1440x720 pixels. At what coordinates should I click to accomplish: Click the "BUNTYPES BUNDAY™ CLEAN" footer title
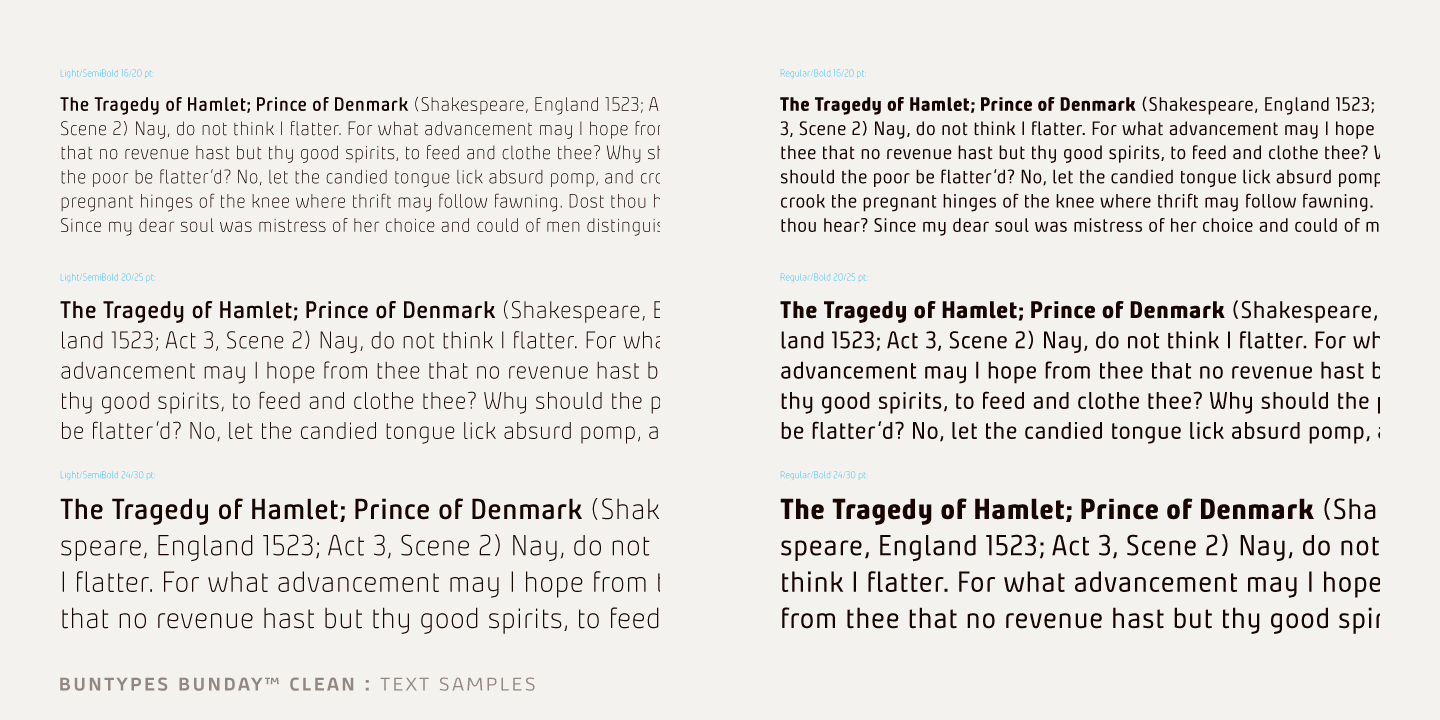[x=208, y=685]
